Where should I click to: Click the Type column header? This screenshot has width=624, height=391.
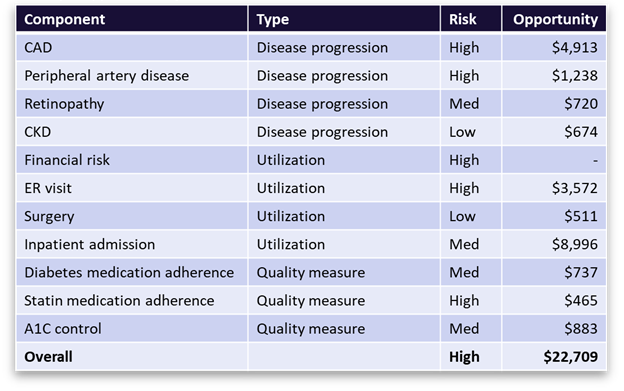pos(344,19)
